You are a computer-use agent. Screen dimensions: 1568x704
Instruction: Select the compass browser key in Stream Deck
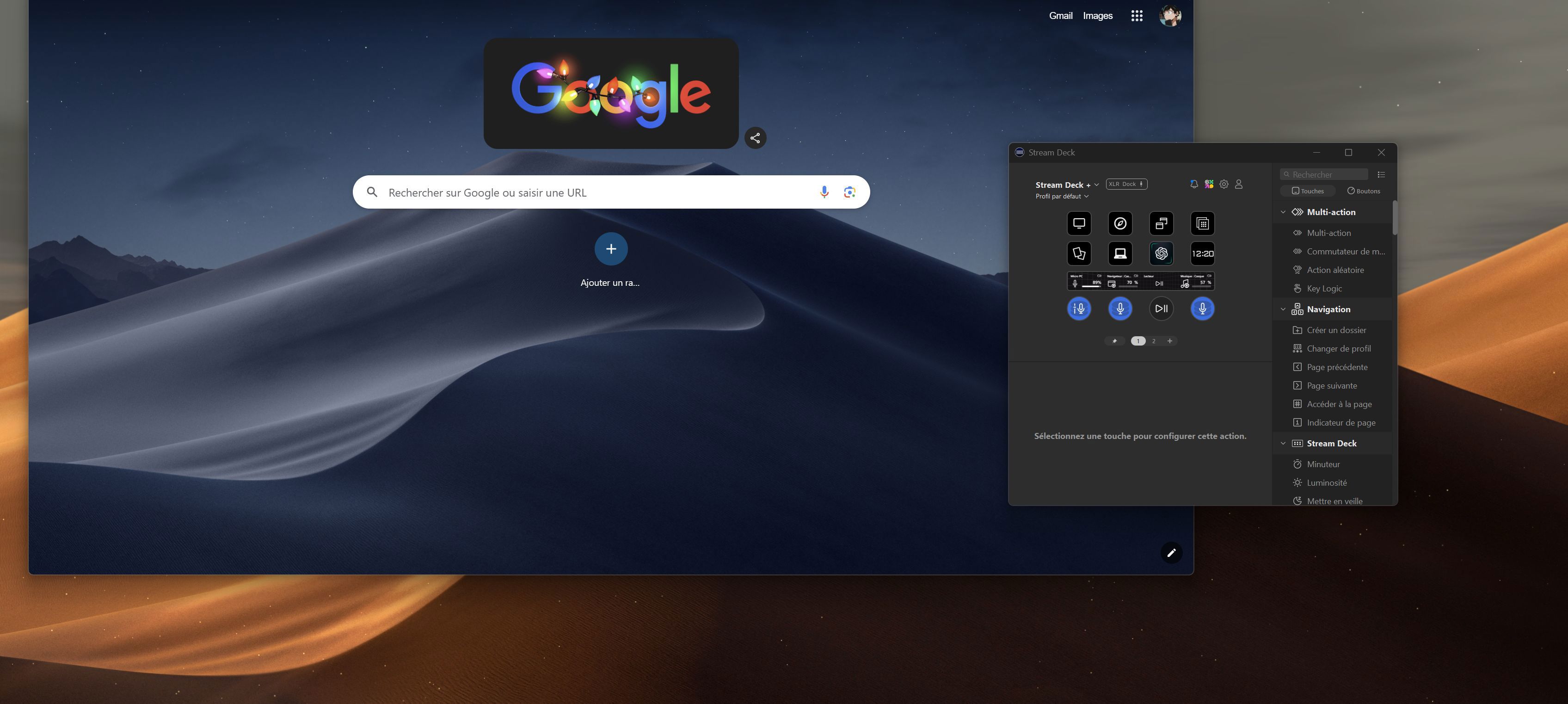pyautogui.click(x=1120, y=223)
